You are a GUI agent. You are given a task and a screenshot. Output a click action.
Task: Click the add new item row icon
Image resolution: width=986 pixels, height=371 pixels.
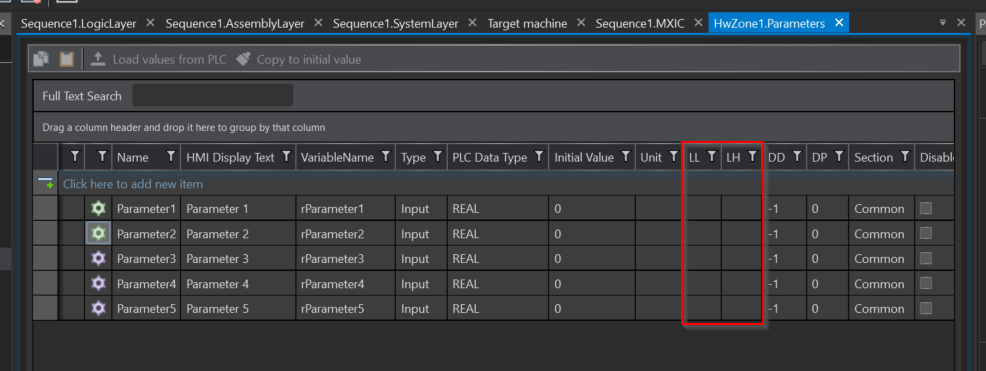[45, 184]
